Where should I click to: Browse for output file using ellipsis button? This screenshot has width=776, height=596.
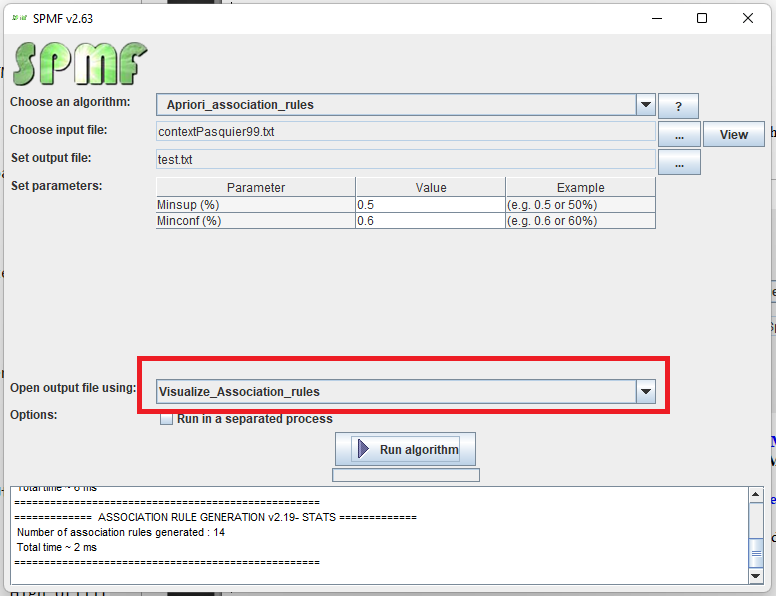click(678, 162)
